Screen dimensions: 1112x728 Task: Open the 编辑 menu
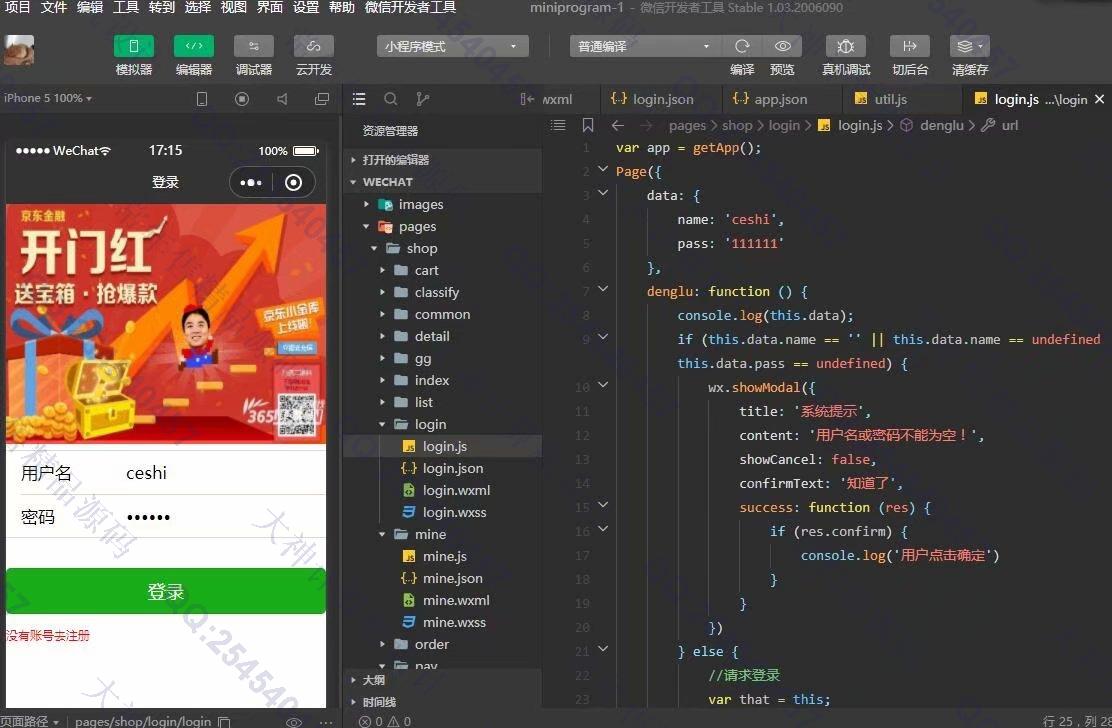[89, 7]
